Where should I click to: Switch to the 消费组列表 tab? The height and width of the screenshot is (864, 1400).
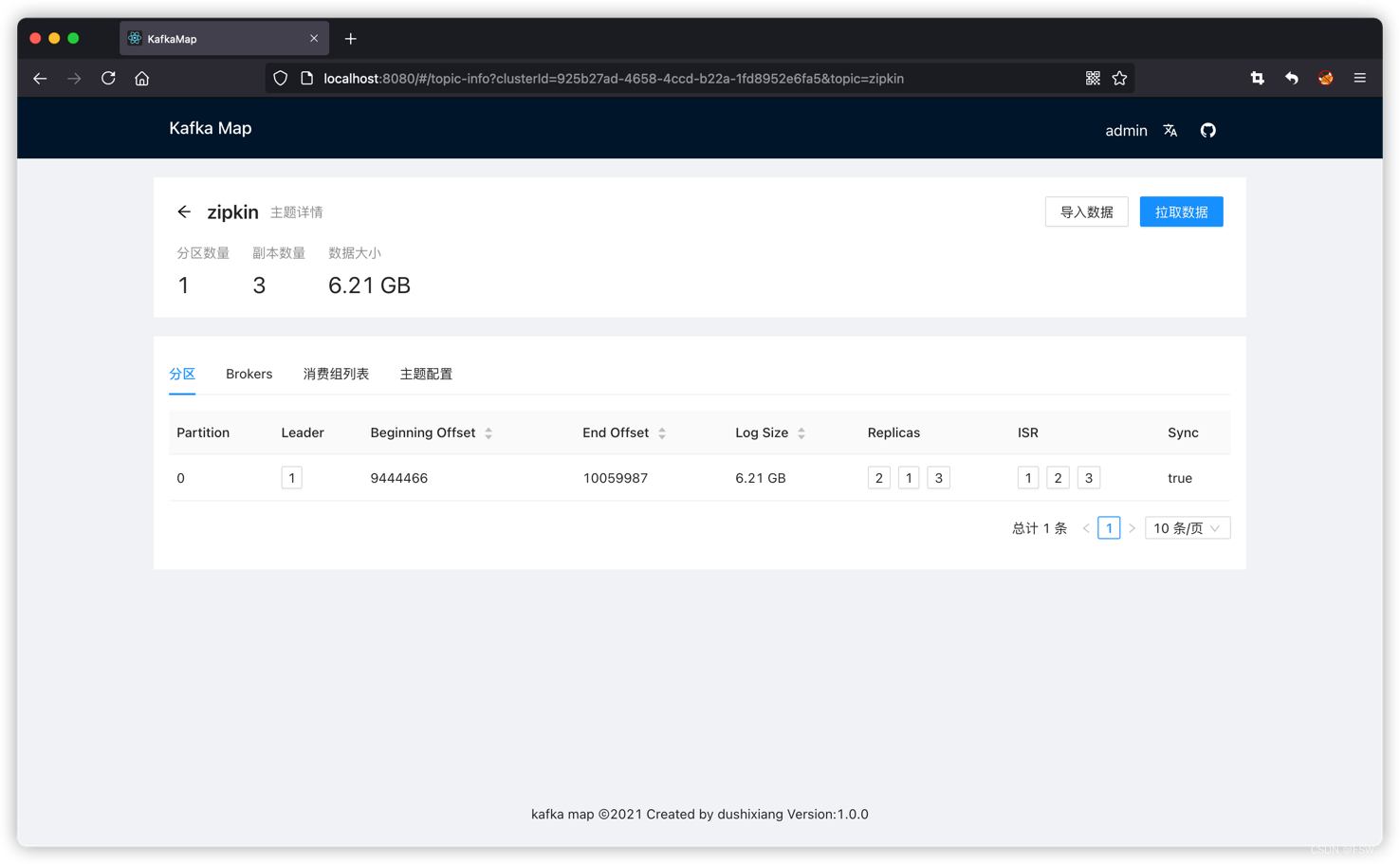click(336, 374)
